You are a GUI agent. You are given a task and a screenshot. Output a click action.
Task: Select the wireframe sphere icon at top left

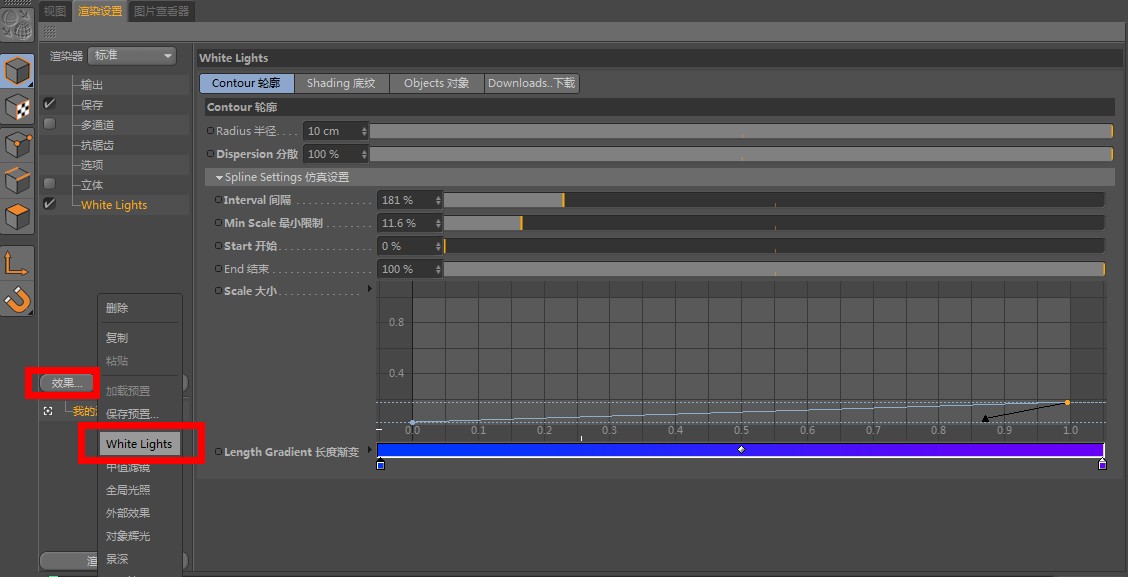click(x=17, y=24)
